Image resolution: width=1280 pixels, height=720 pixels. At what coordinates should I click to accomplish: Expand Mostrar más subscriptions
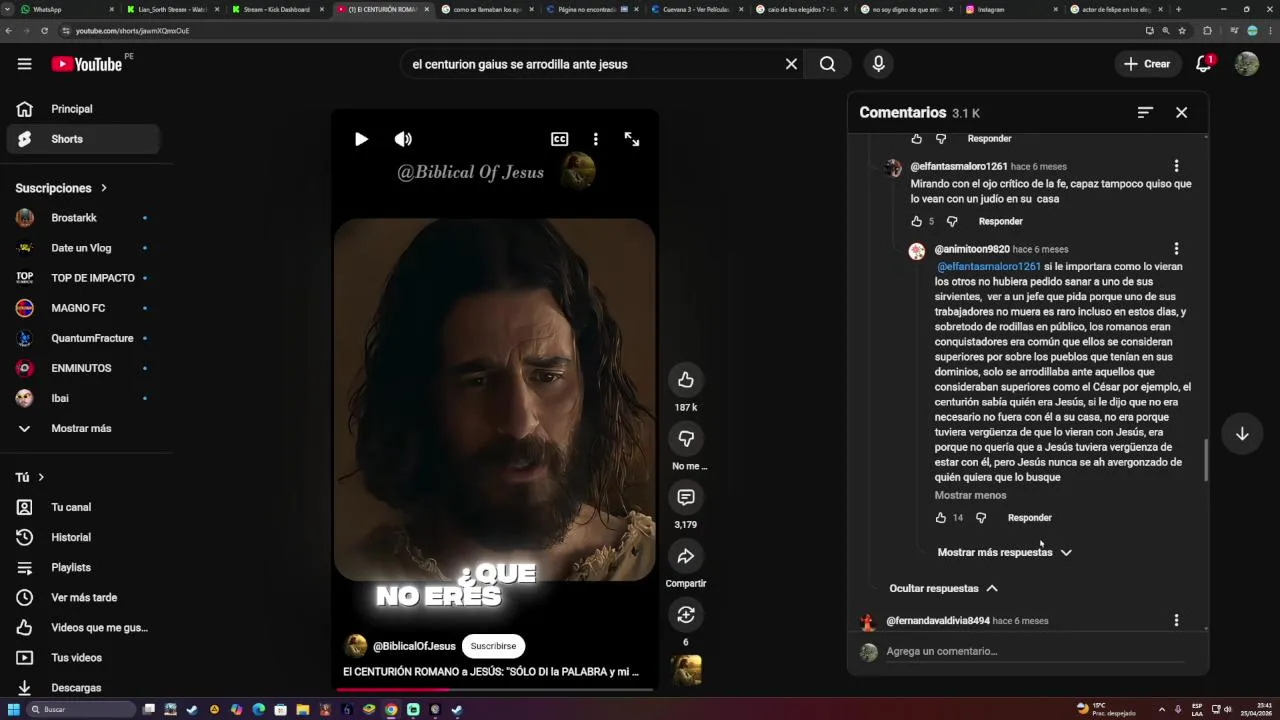(x=83, y=428)
